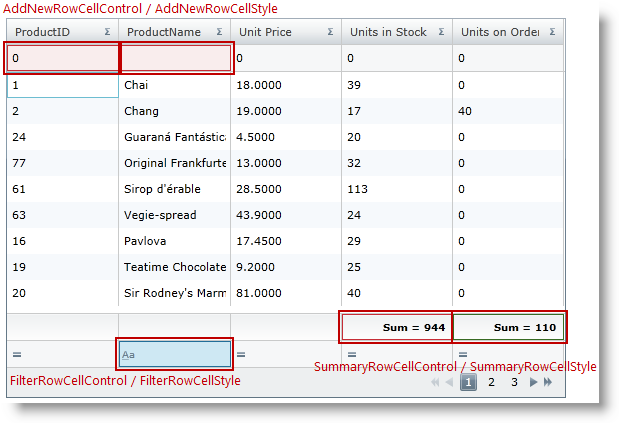Image resolution: width=619 pixels, height=423 pixels.
Task: Click the sigma icon in ProductName header
Action: (x=219, y=33)
